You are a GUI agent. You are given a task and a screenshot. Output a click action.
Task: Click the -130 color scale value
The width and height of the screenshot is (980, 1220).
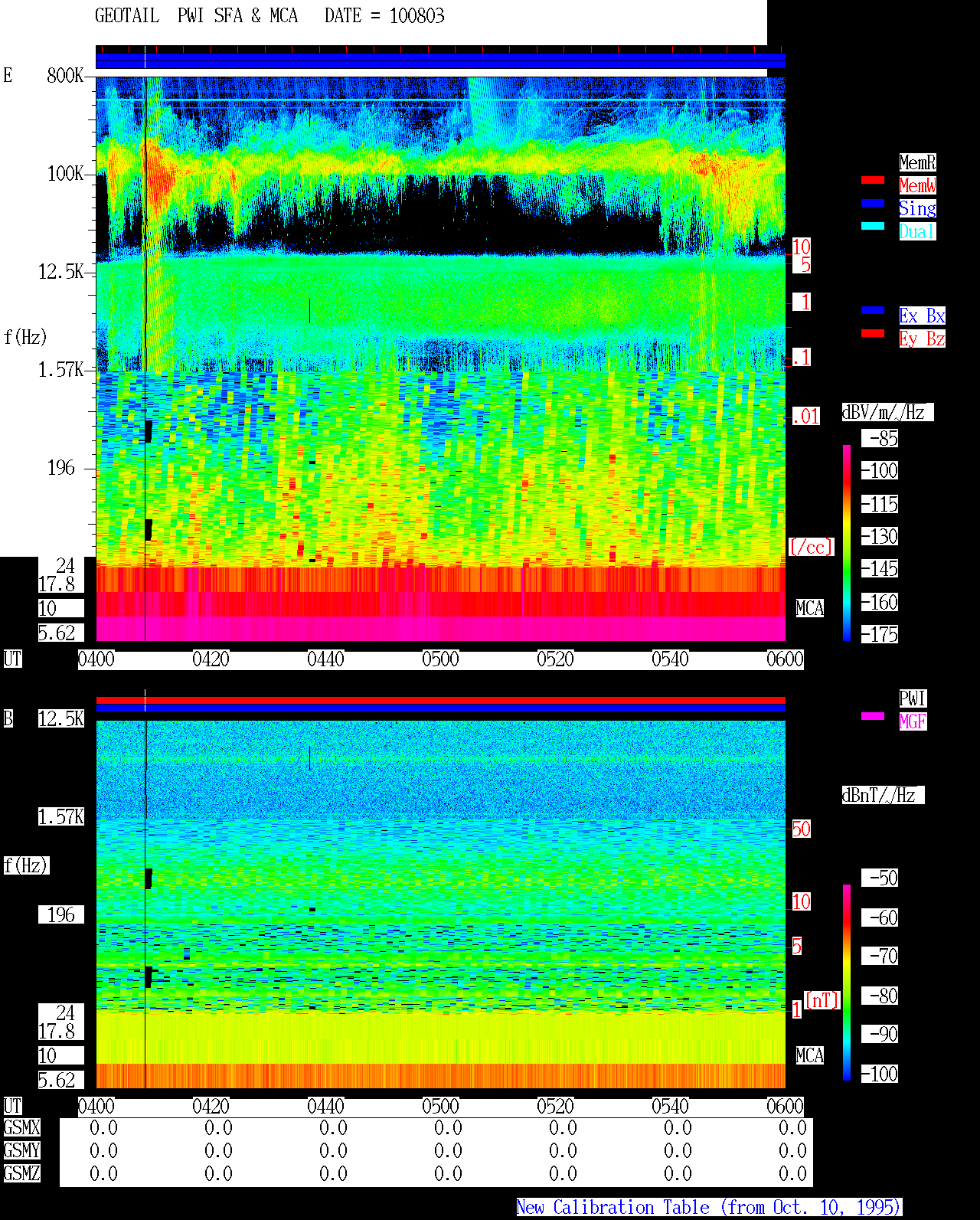point(880,536)
